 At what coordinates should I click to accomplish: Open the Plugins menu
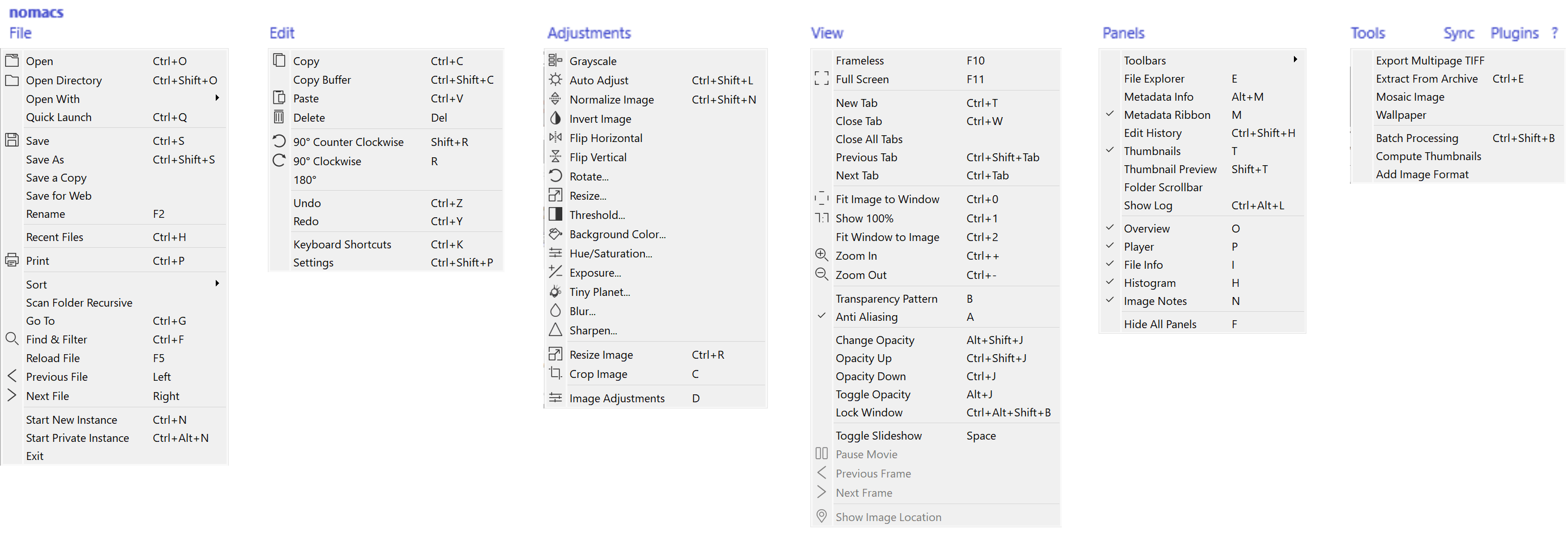coord(1514,33)
